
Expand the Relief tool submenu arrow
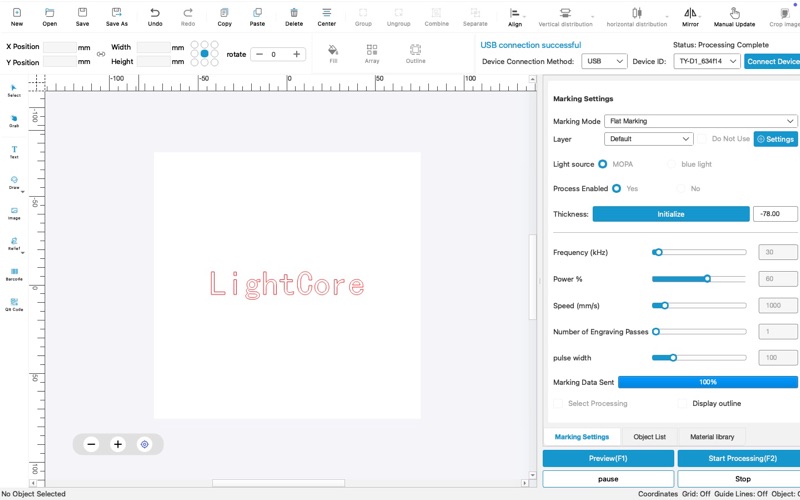(22, 253)
